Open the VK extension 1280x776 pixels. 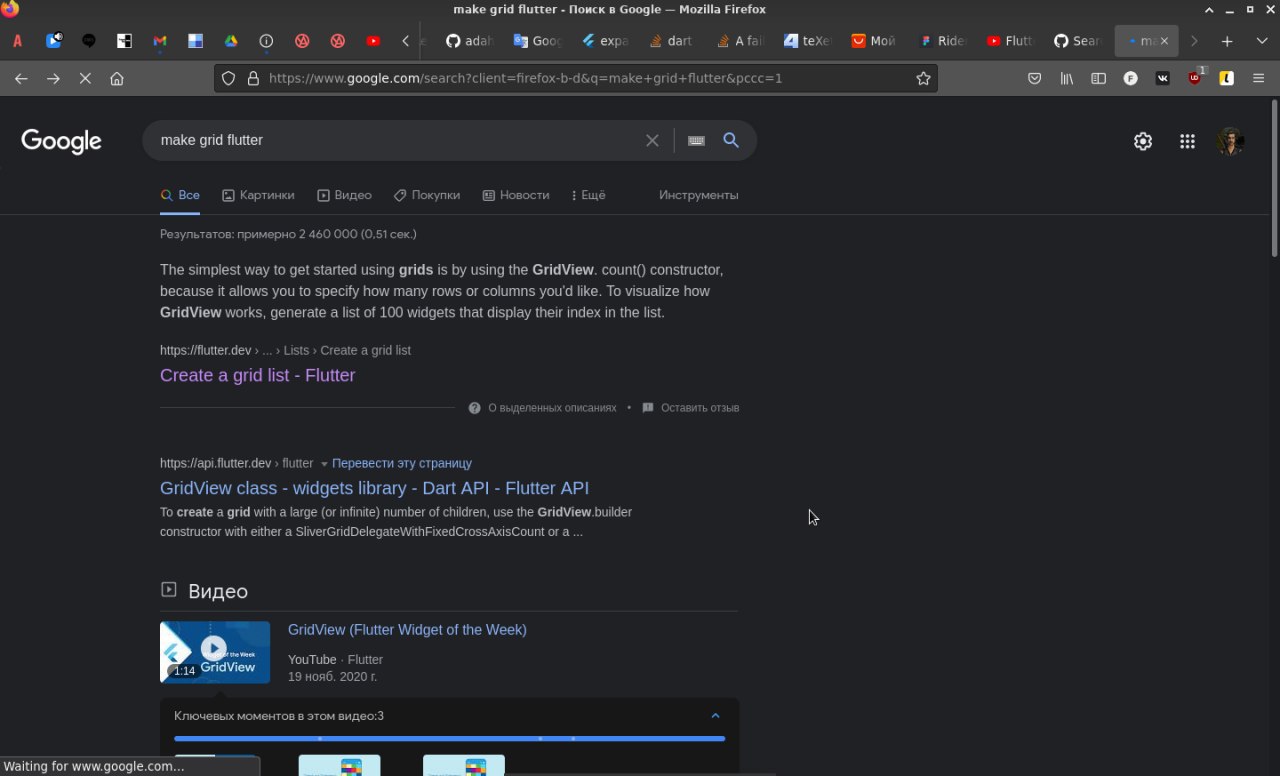(x=1162, y=78)
